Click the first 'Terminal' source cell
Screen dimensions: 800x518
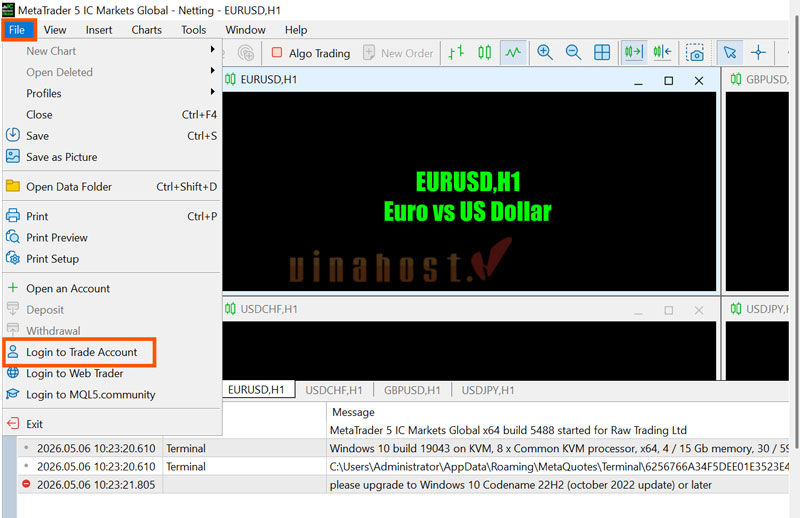186,449
